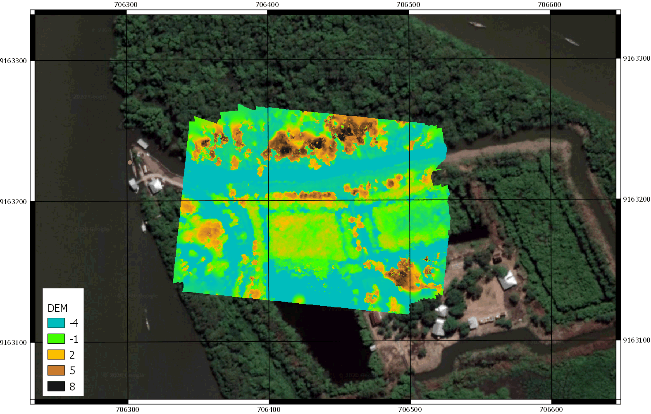The height and width of the screenshot is (414, 651).
Task: Click the black 8 legend swatch
Action: tap(57, 386)
